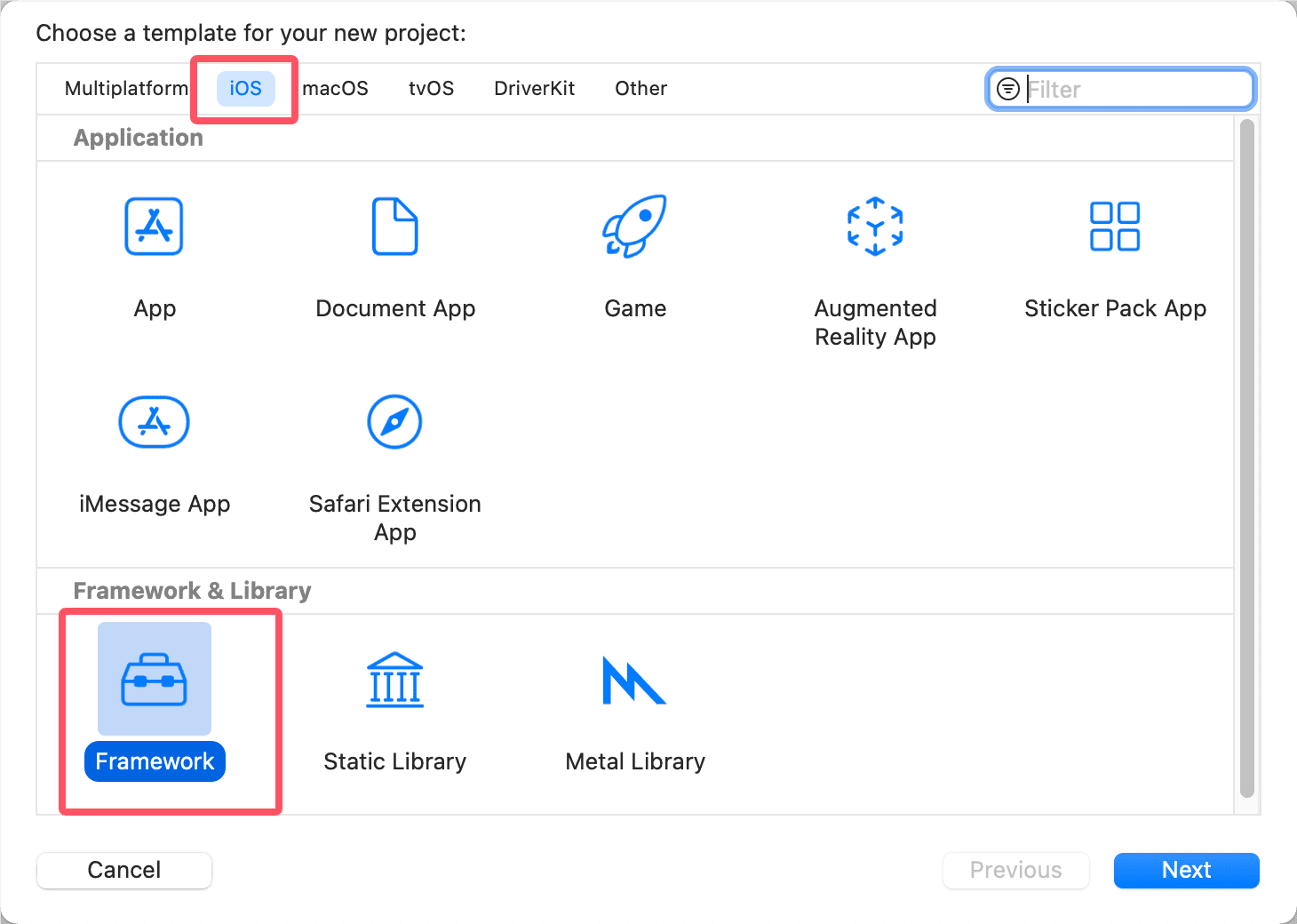Open the iOS platform tab

(245, 89)
